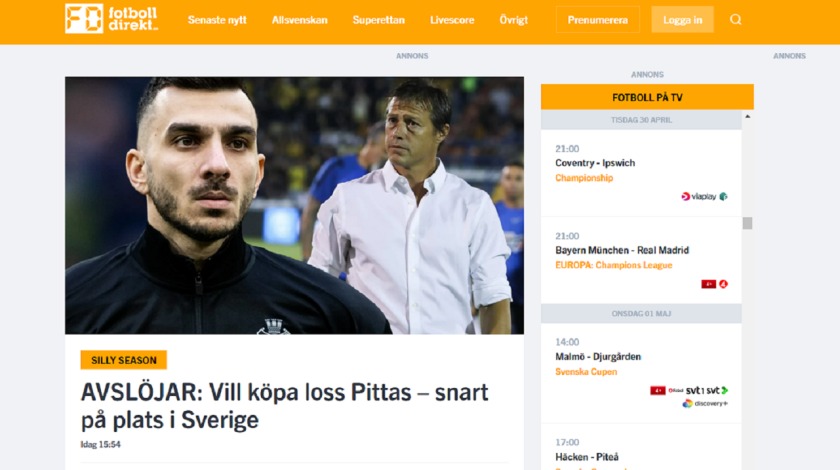This screenshot has width=840, height=470.
Task: Click the red TV4 Play logo for Bayern München
Action: (x=708, y=284)
